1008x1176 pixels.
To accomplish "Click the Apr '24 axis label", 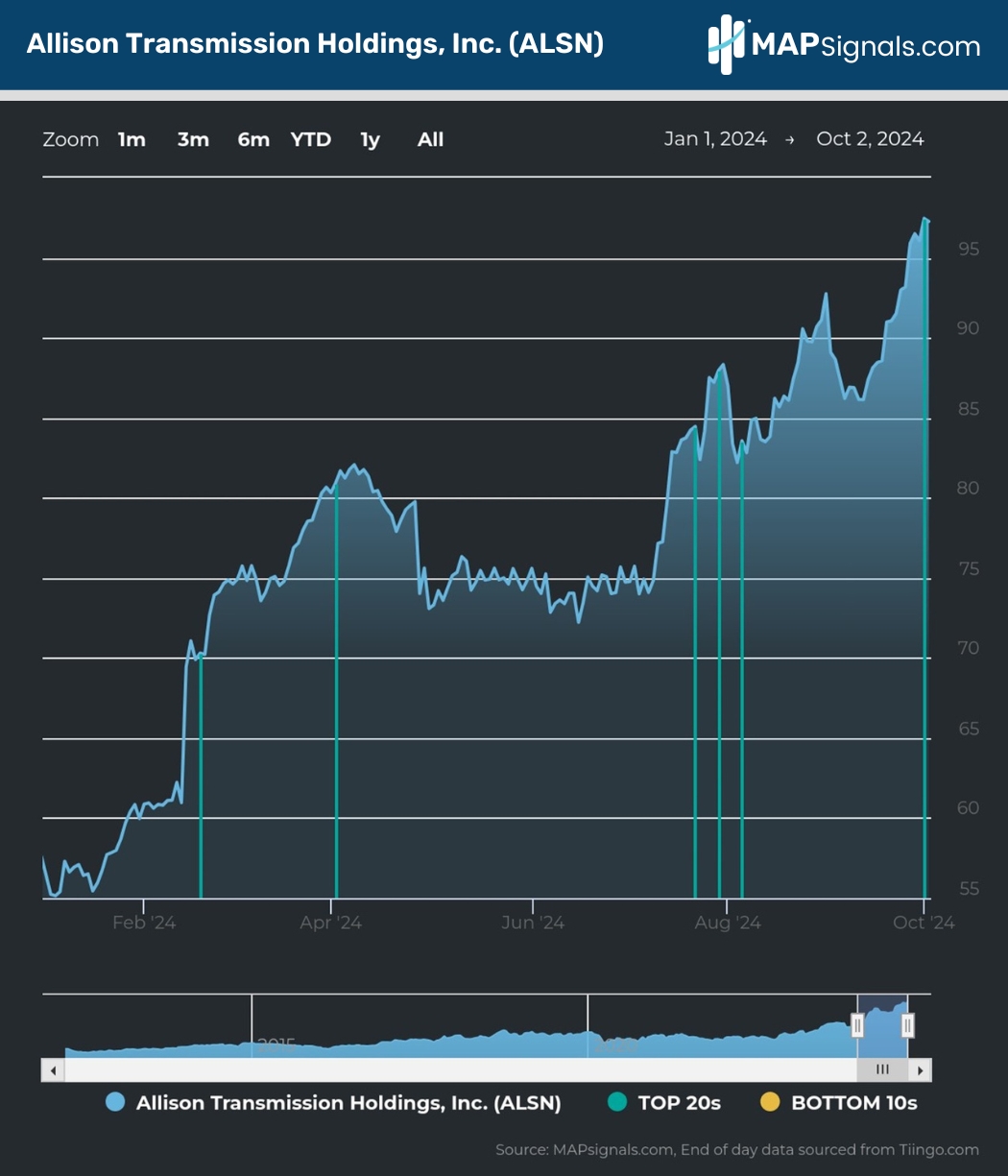I will point(331,923).
